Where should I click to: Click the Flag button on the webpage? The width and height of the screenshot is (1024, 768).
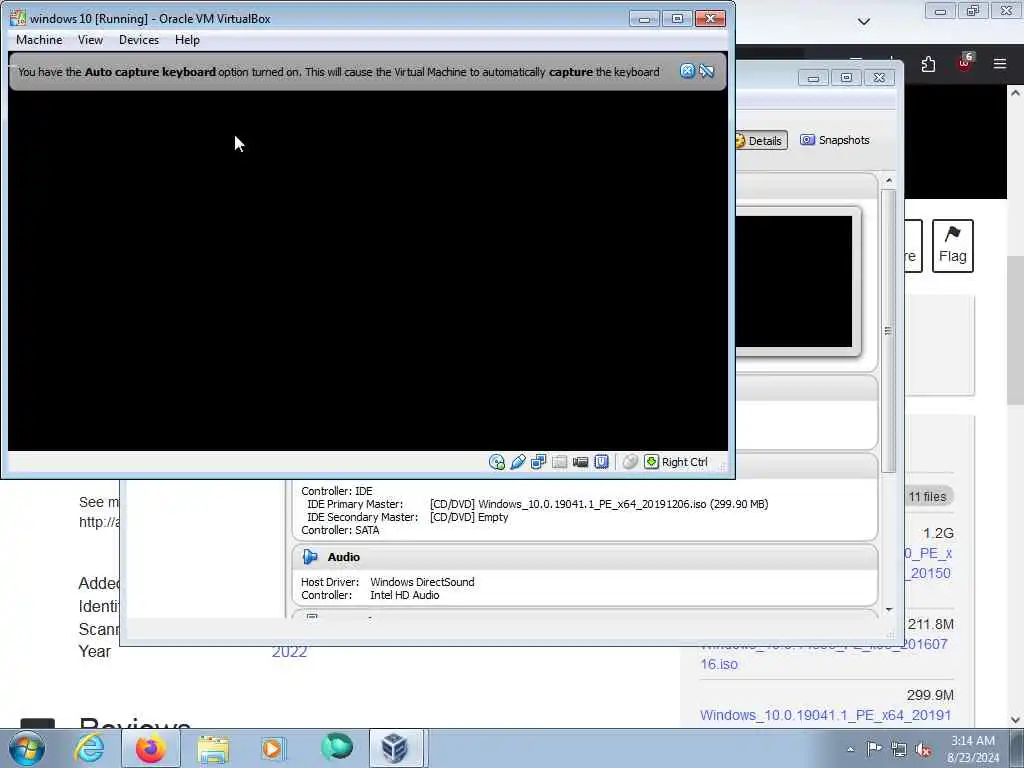(953, 246)
